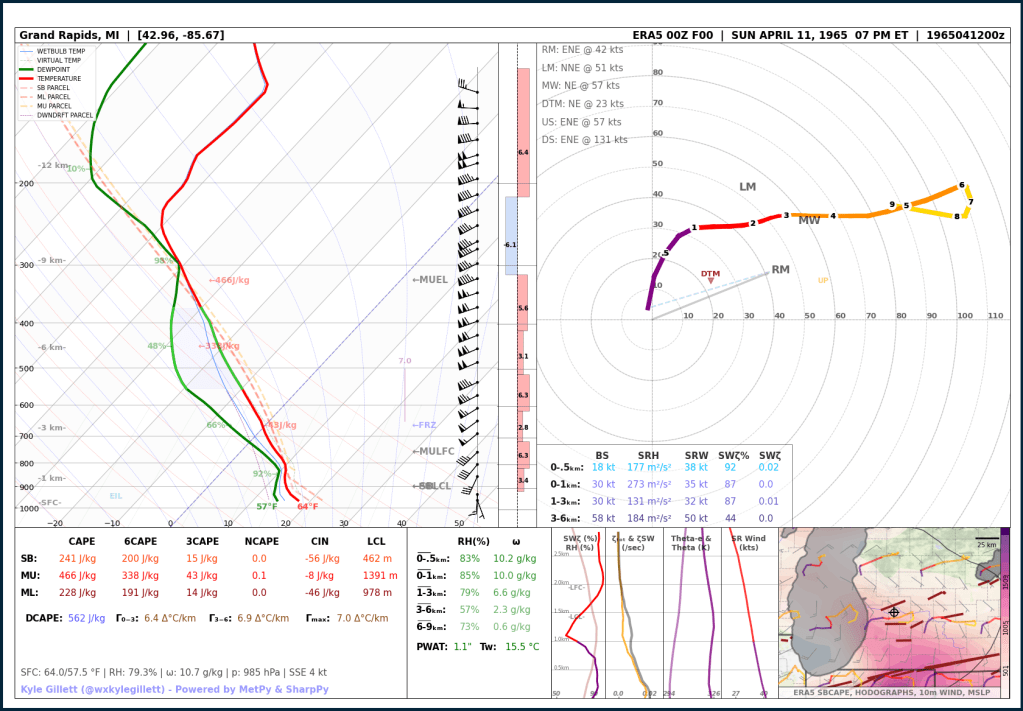Click the crosshair location marker on map
Screen dimensions: 1023x711
894,612
